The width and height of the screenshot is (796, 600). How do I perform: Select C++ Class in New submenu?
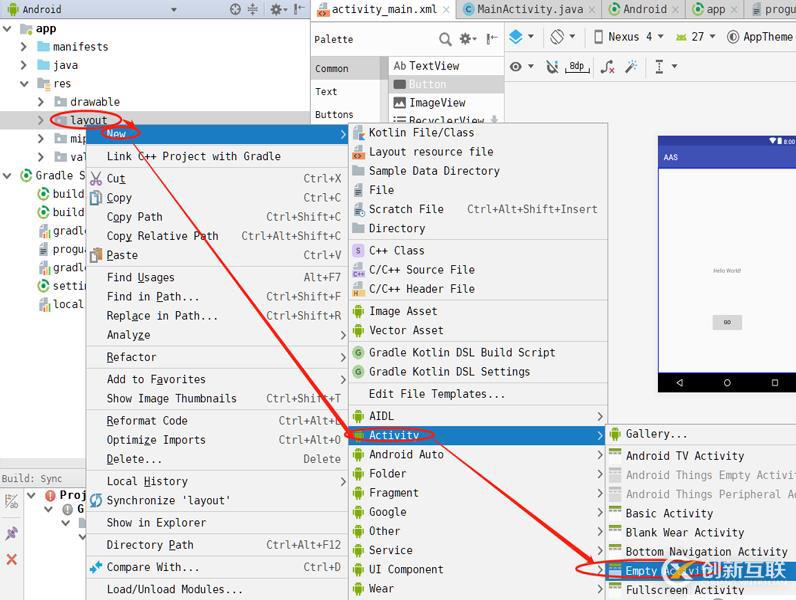pos(478,251)
